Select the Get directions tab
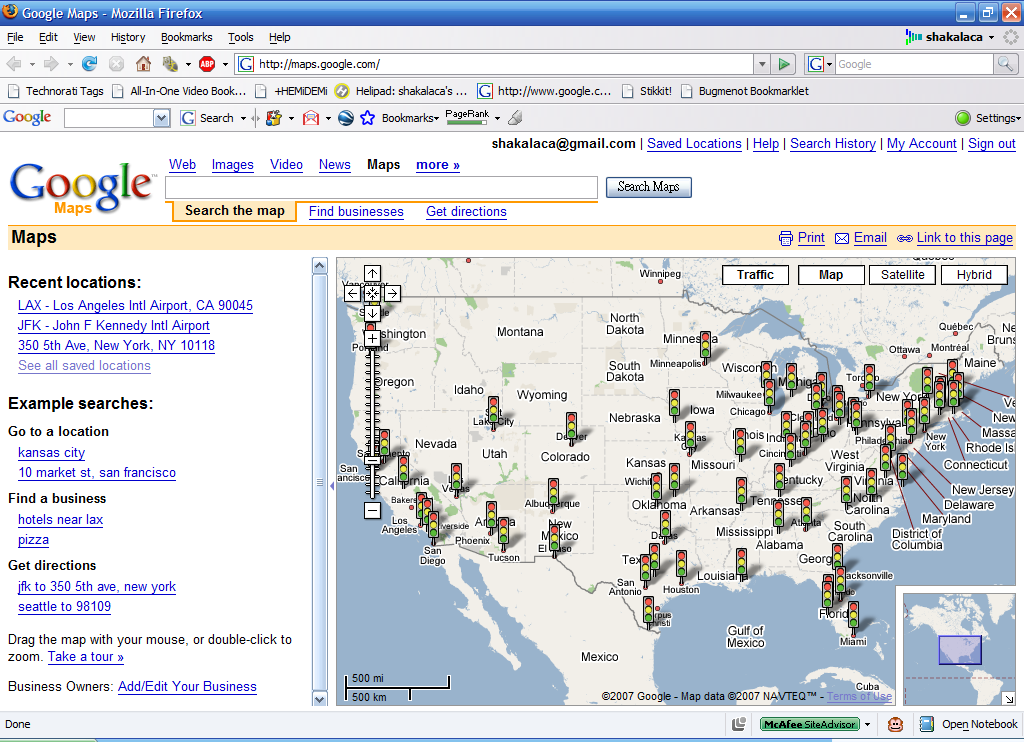 click(466, 212)
